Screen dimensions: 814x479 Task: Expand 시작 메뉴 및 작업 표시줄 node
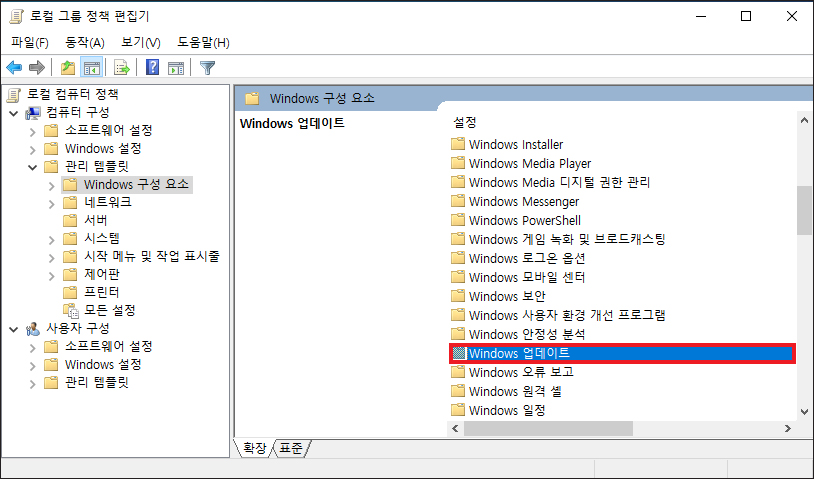[51, 257]
